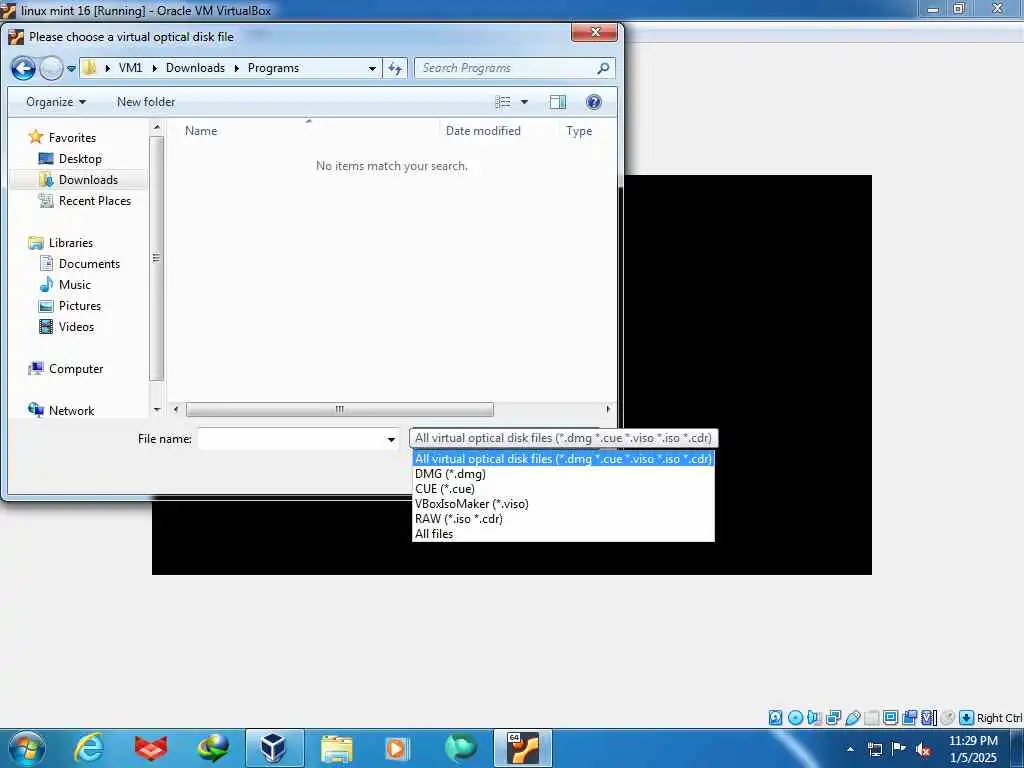Open the view options dropdown arrow
The width and height of the screenshot is (1024, 768).
[524, 102]
